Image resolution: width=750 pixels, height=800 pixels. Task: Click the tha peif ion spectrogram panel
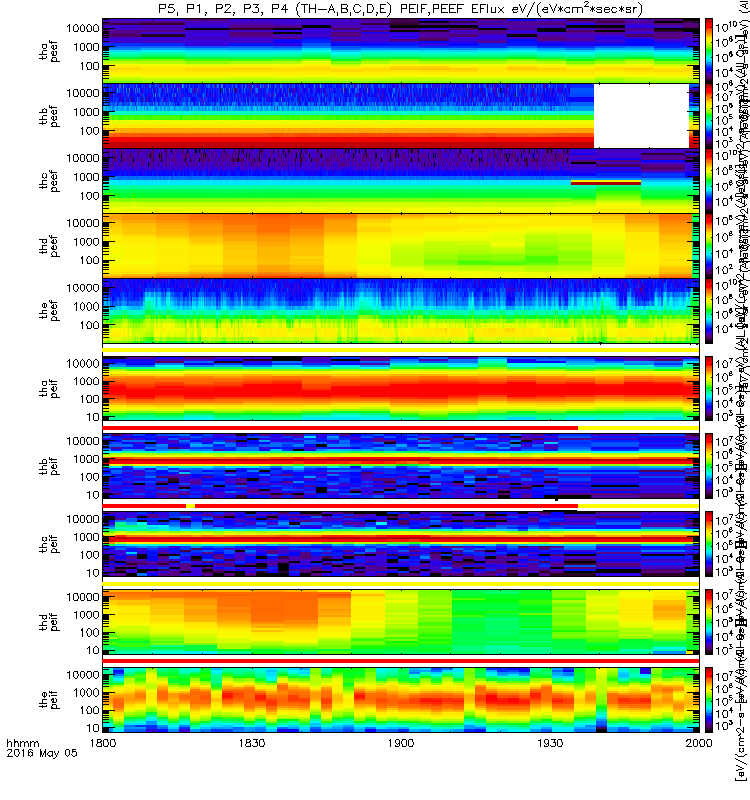click(x=401, y=389)
